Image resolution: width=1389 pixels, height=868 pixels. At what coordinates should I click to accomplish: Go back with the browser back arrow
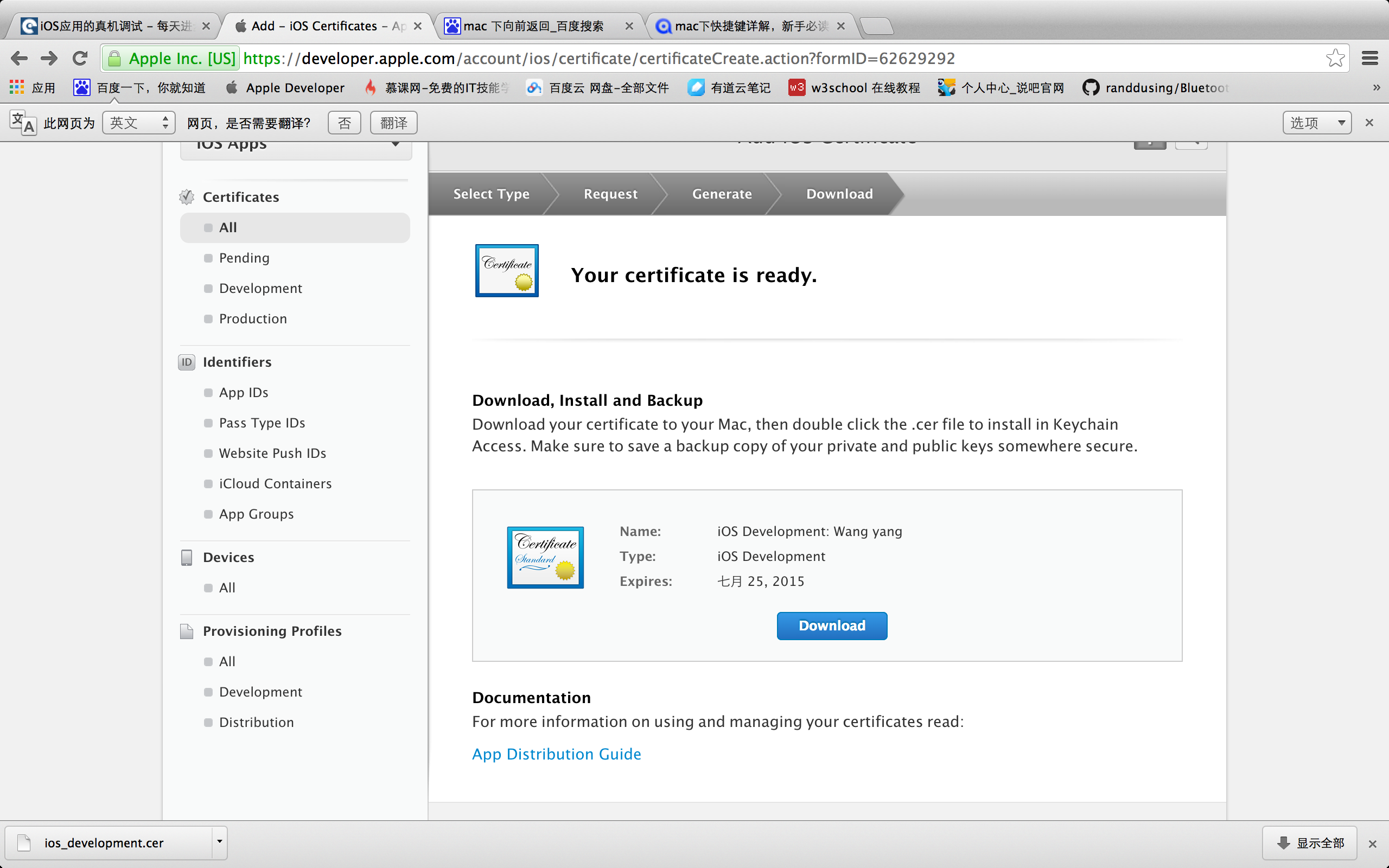click(x=20, y=58)
